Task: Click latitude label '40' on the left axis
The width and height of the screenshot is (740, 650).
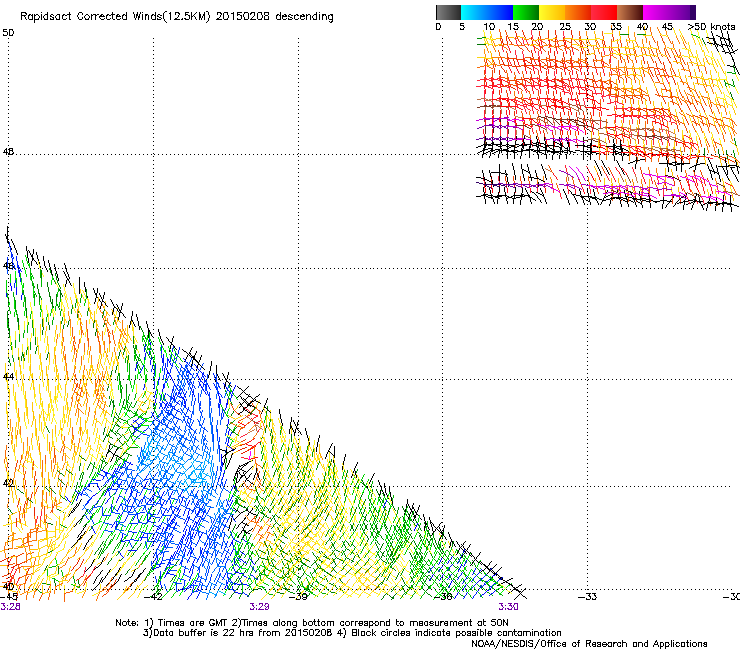Action: 8,587
